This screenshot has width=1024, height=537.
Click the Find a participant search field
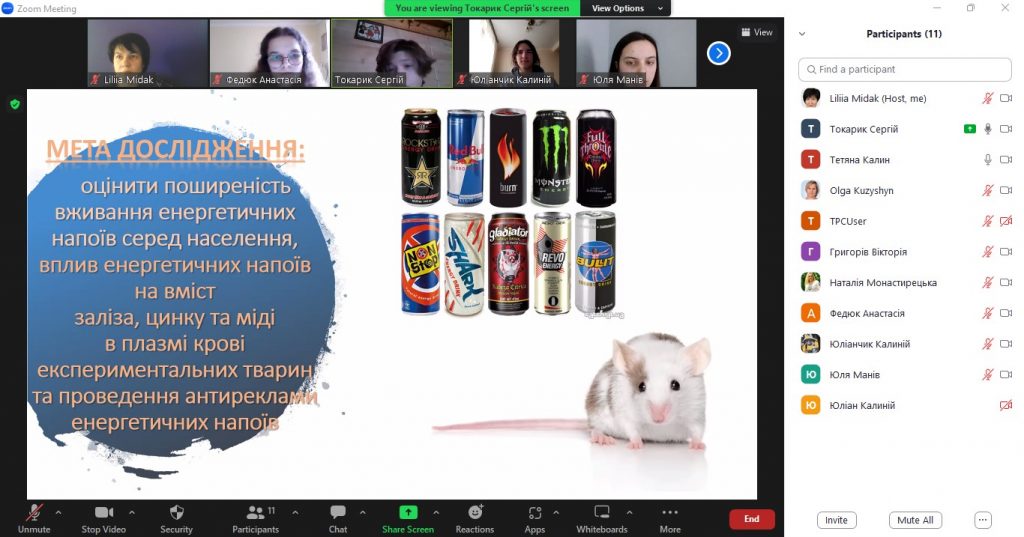[x=904, y=70]
